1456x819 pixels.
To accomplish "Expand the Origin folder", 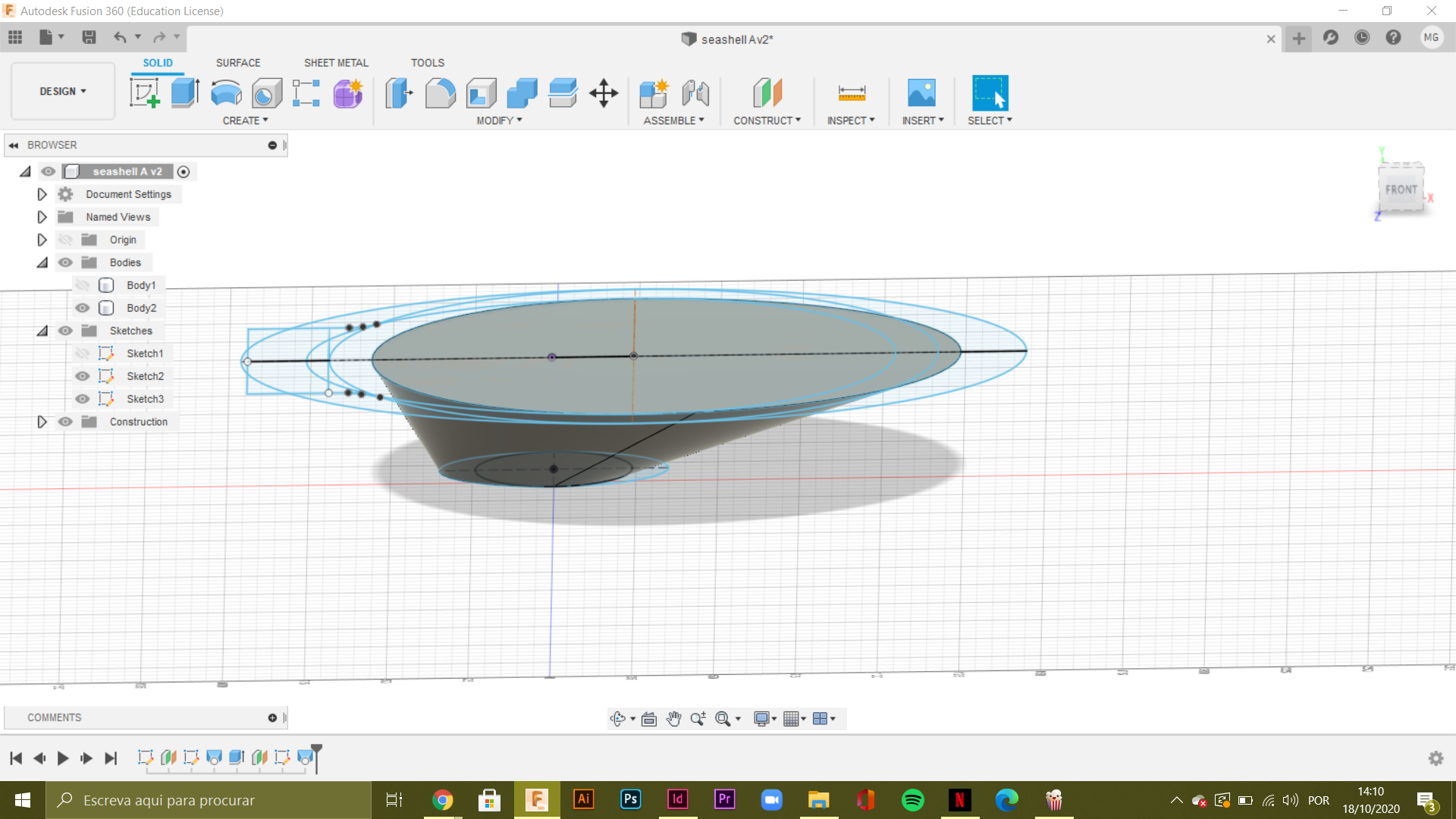I will (x=42, y=239).
